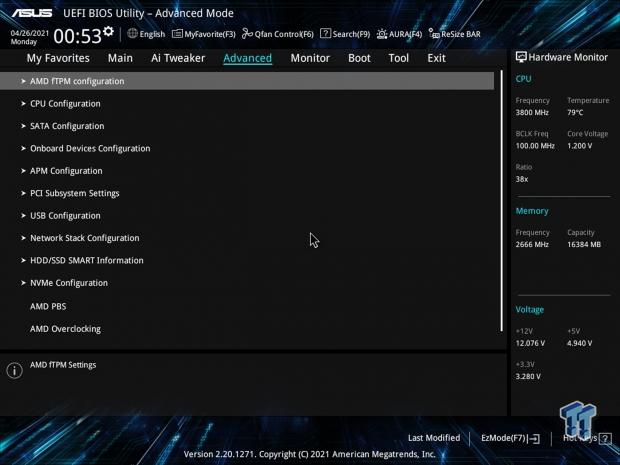
Task: Switch to the Tool tab
Action: [399, 58]
